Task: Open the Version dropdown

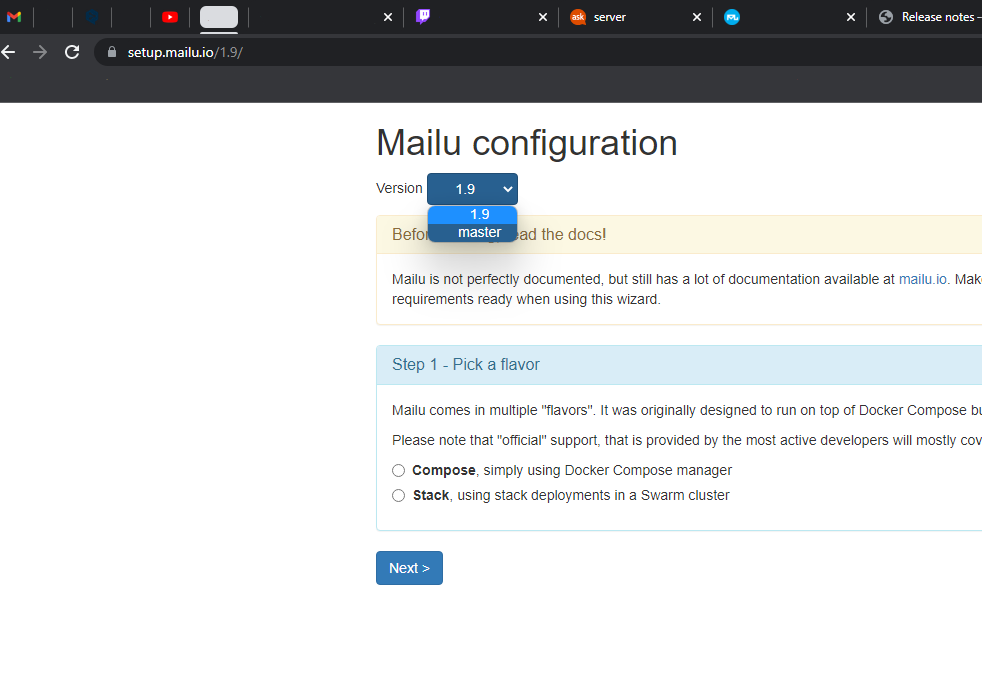Action: (x=472, y=188)
